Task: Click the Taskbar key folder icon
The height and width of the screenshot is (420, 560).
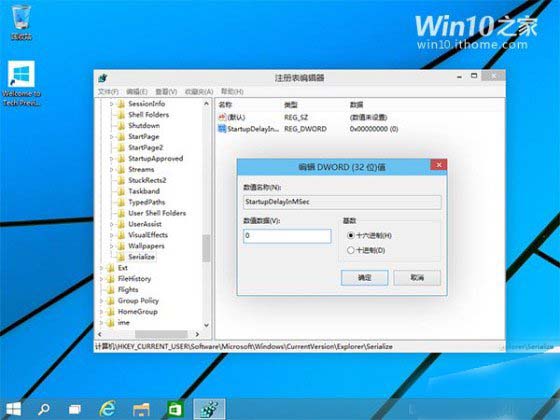Action: point(121,191)
